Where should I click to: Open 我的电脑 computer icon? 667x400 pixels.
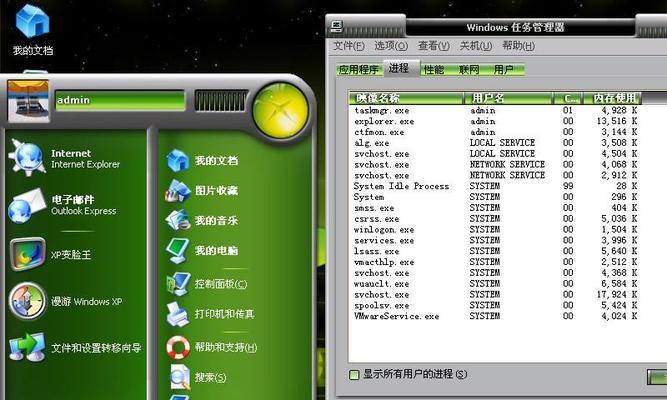(x=178, y=250)
